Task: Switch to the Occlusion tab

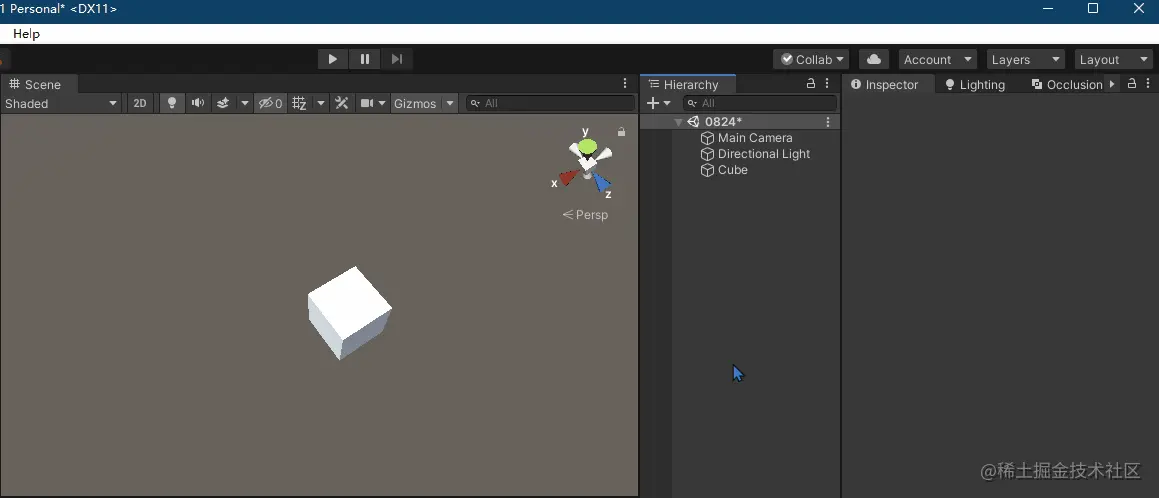Action: pos(1067,84)
